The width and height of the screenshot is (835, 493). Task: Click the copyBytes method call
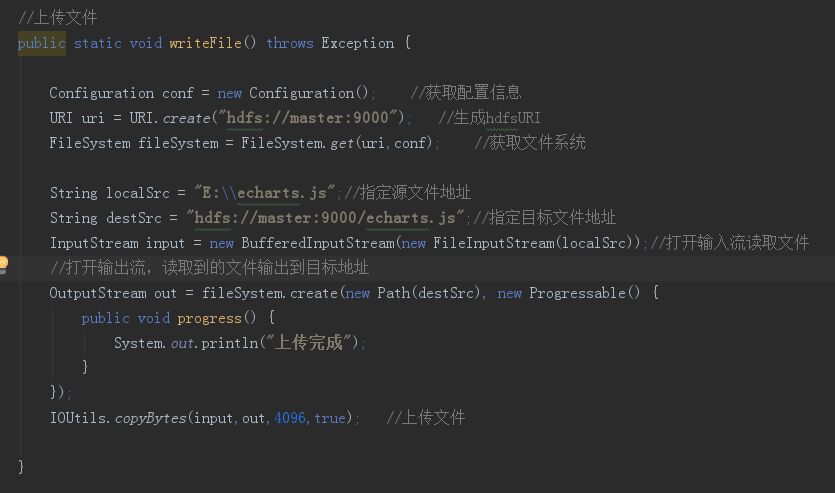click(x=150, y=418)
